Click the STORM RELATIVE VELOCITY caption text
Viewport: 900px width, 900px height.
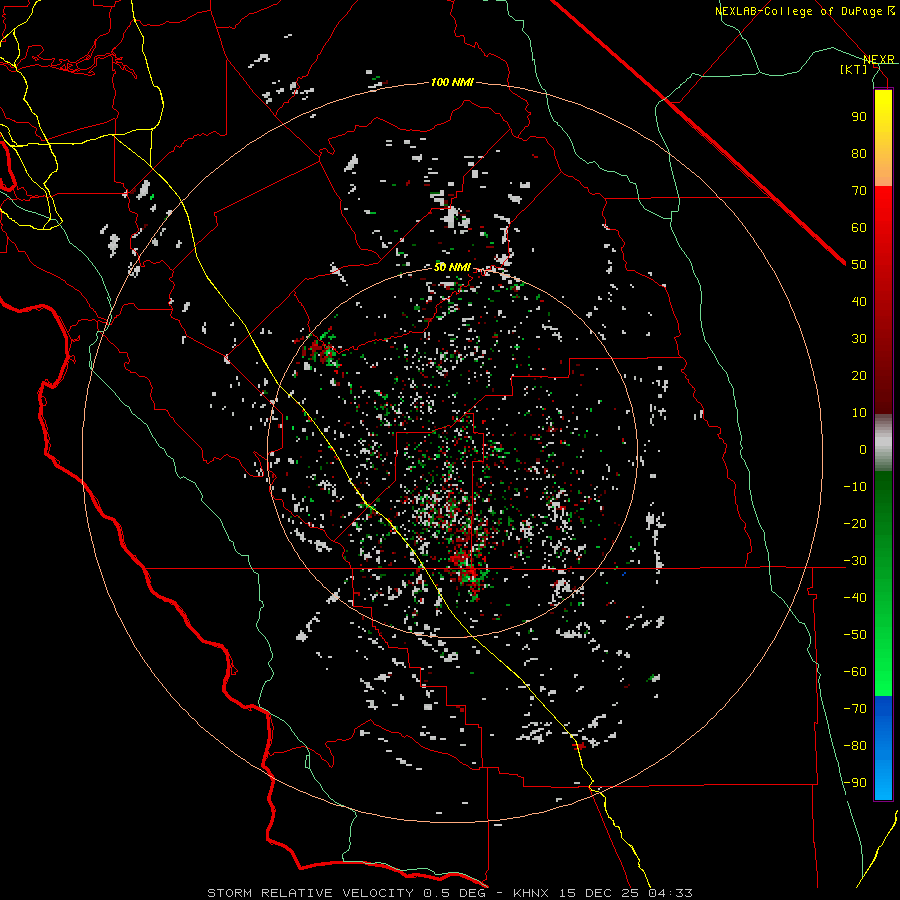[x=310, y=893]
